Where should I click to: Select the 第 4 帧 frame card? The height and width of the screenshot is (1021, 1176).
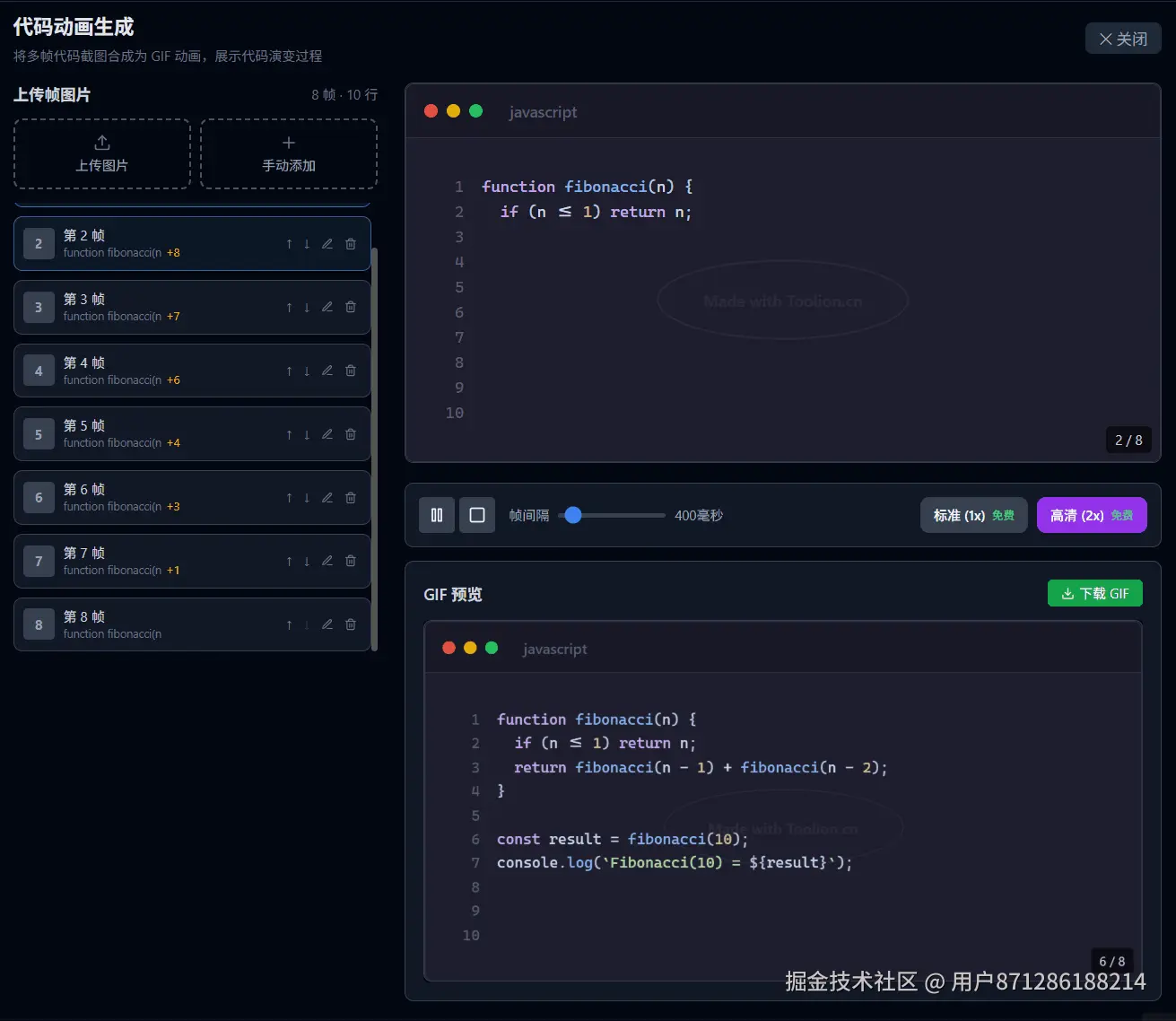tap(192, 371)
